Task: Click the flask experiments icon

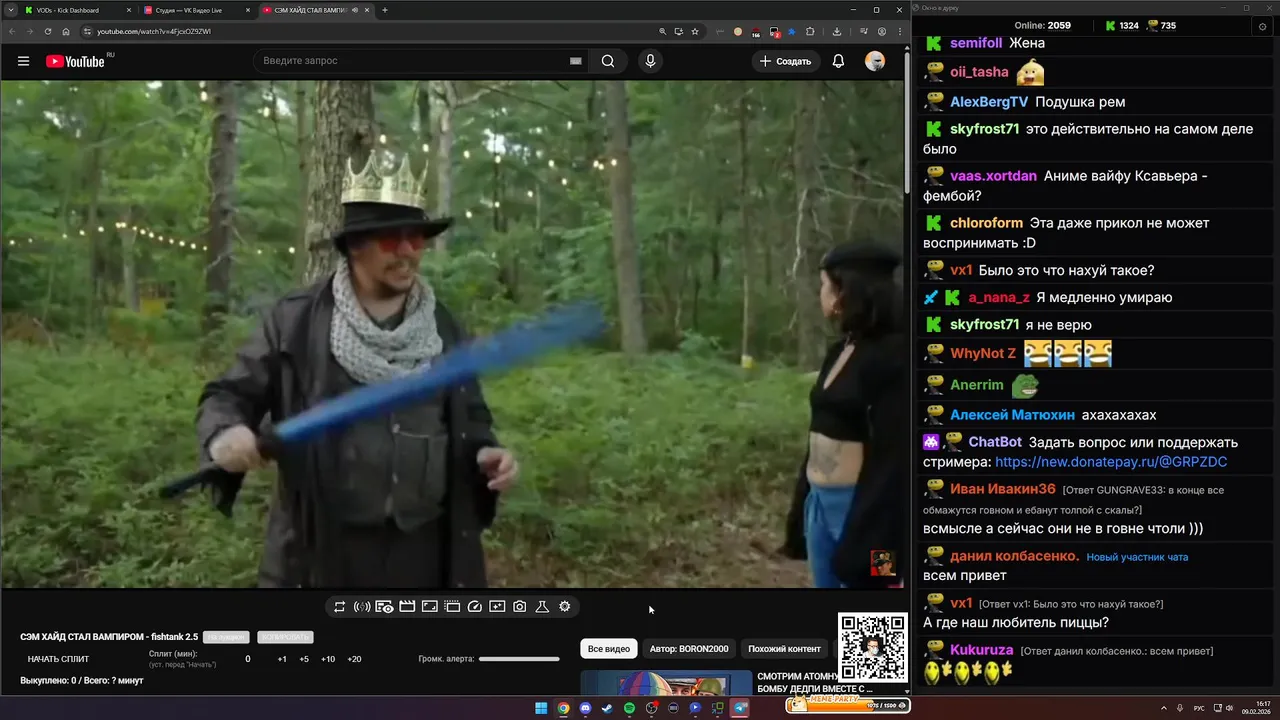Action: coord(542,606)
